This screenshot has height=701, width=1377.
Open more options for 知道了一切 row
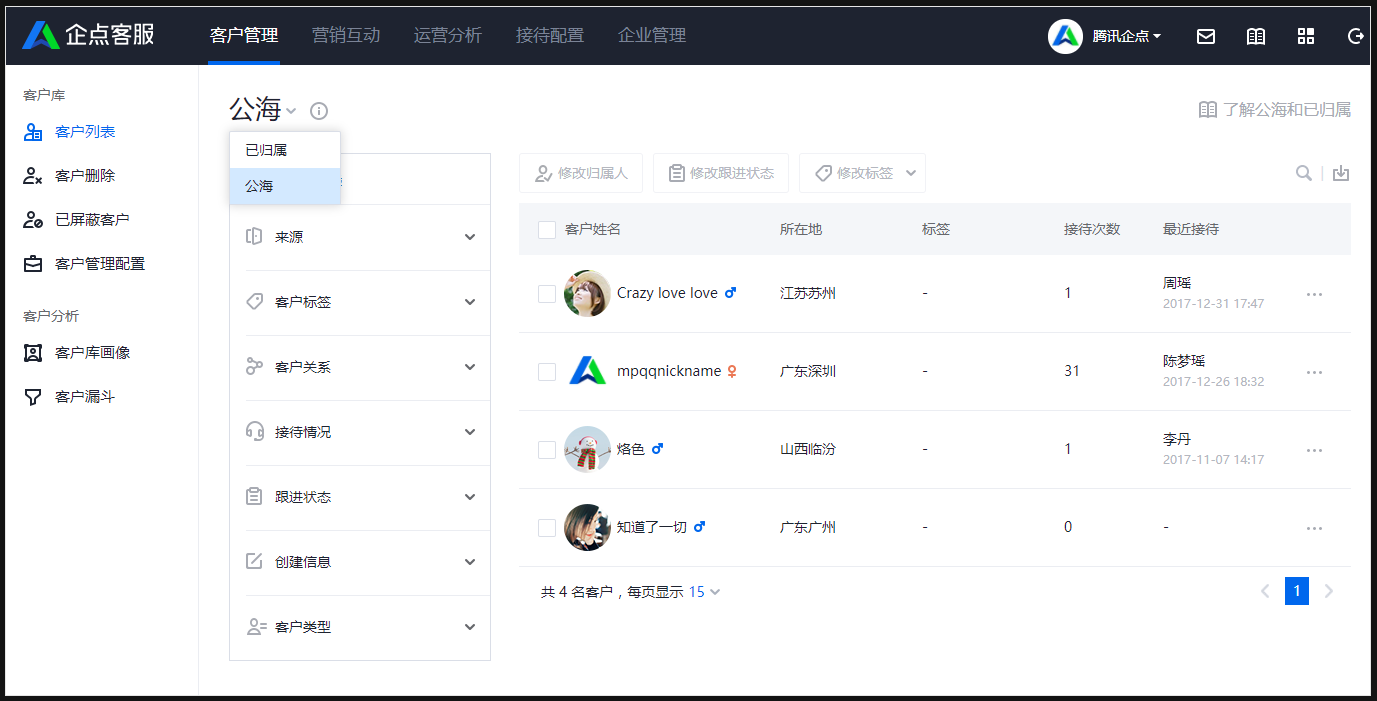click(x=1314, y=528)
